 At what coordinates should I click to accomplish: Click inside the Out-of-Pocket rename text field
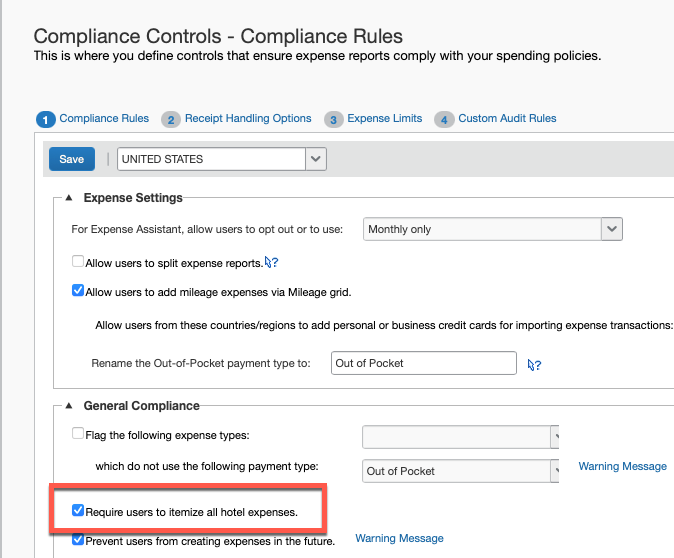pos(423,363)
